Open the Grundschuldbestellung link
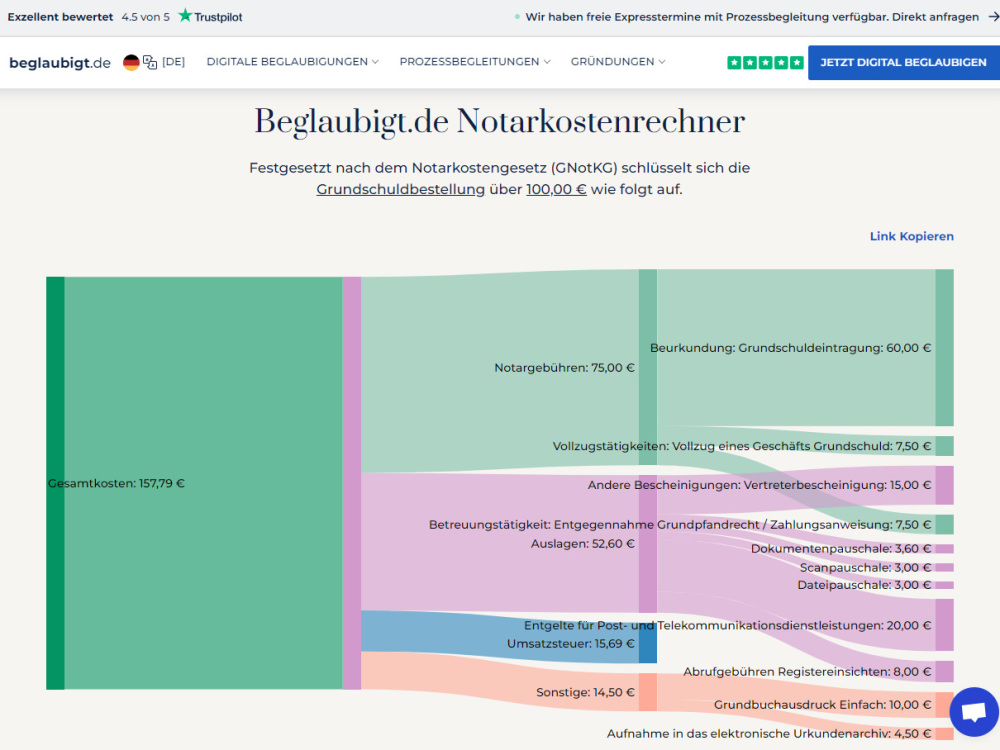1000x750 pixels. [401, 189]
